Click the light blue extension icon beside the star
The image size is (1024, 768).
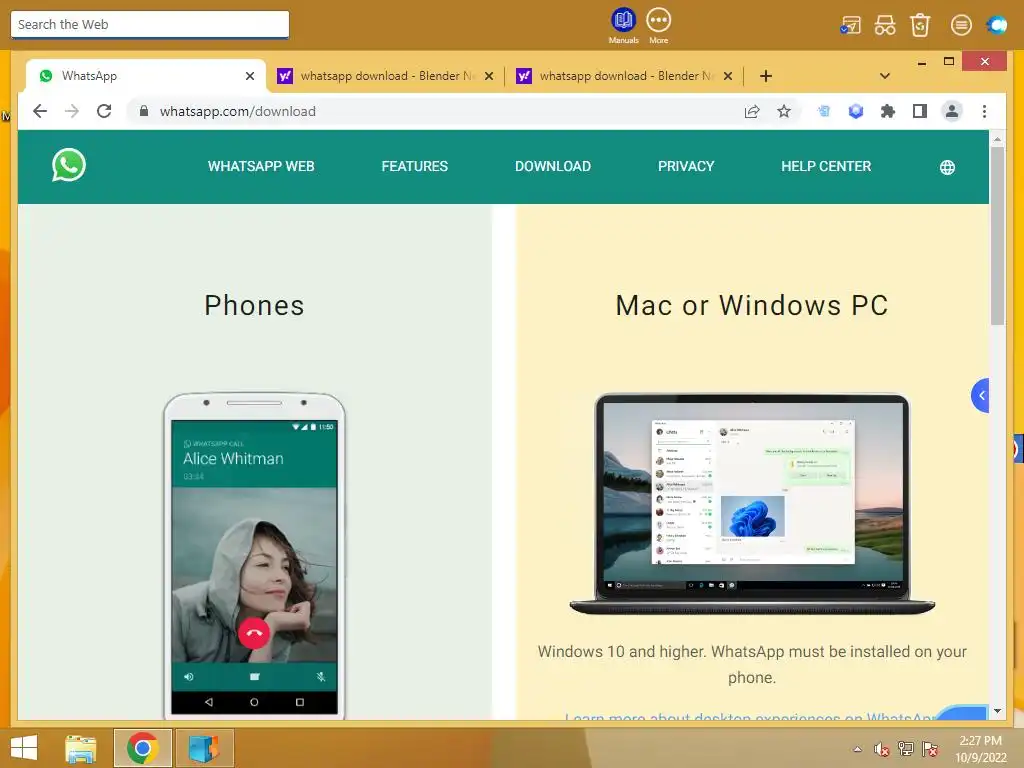tap(824, 111)
